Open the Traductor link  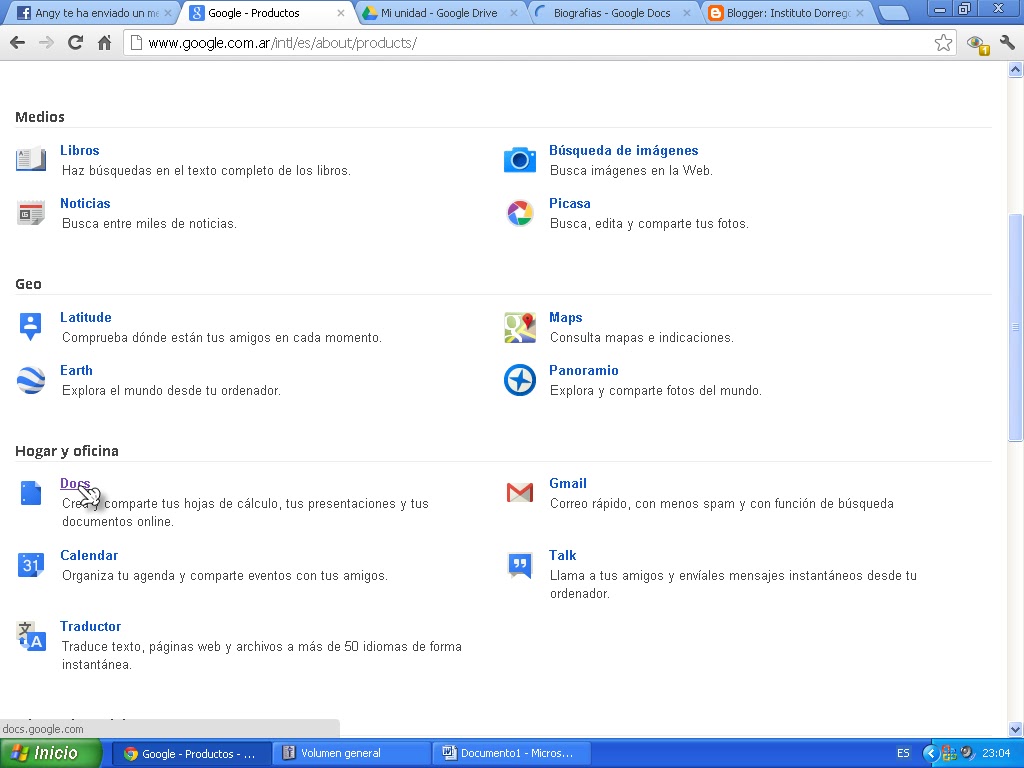coord(91,626)
